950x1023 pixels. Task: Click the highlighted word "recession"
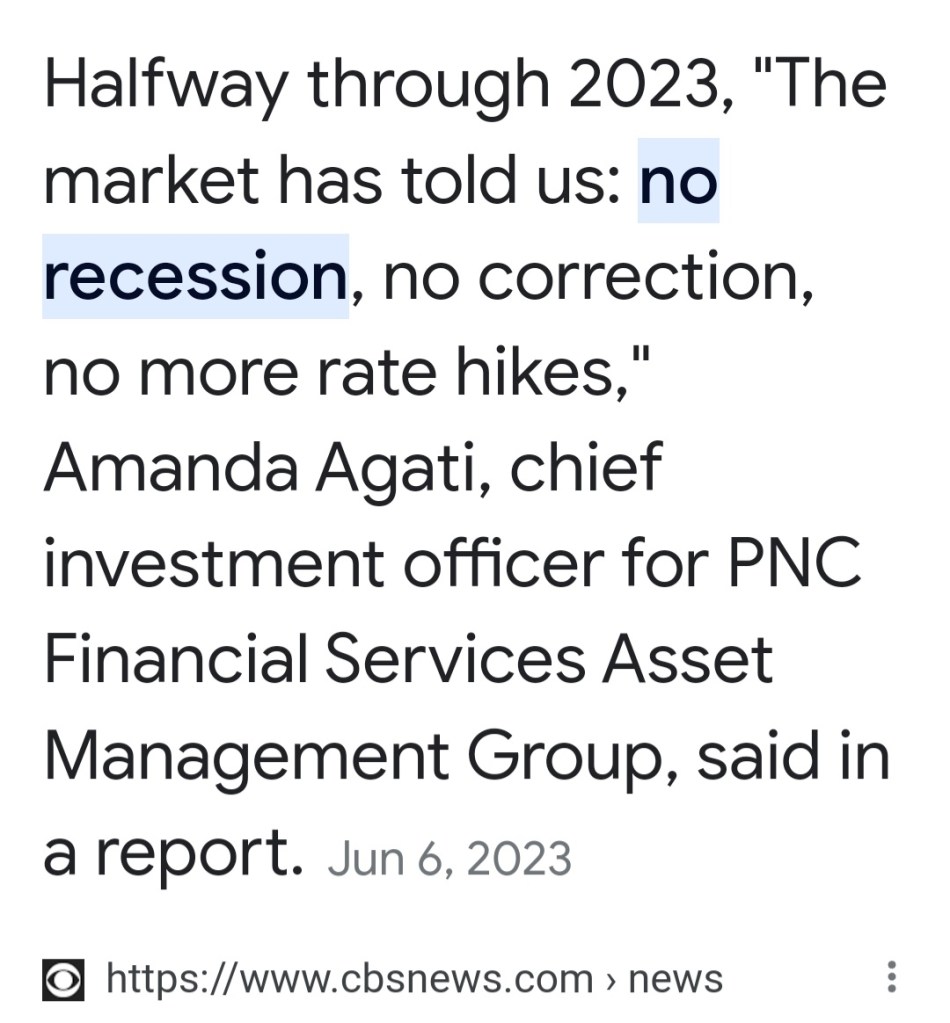click(195, 276)
